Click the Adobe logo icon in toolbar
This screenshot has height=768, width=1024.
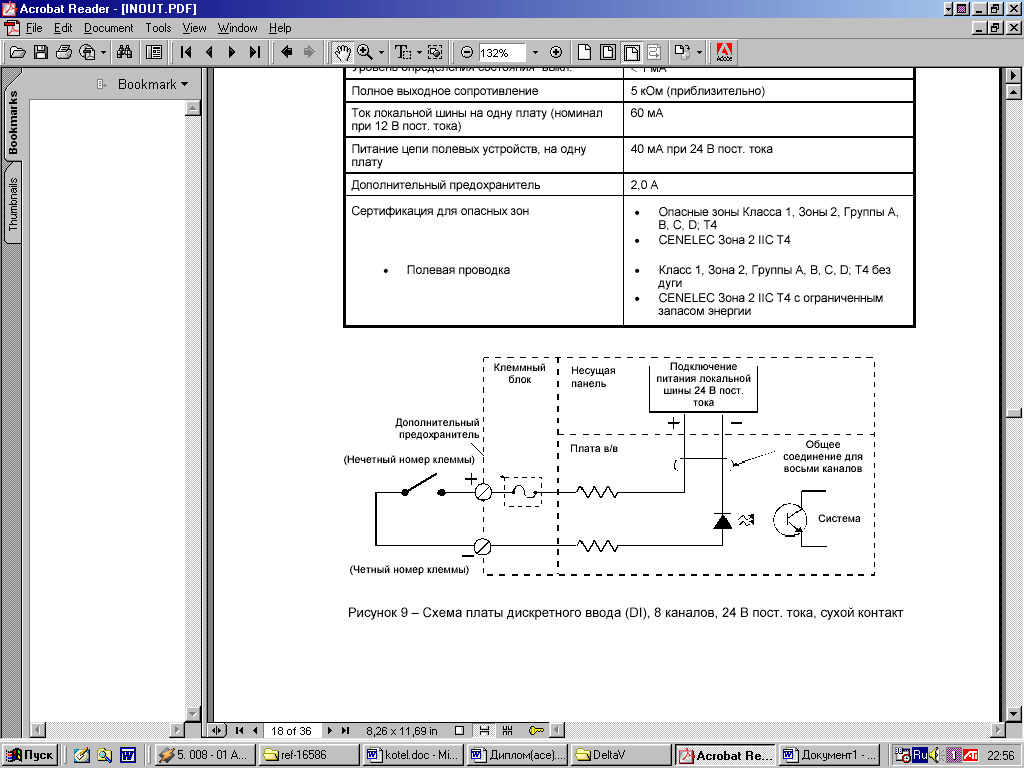point(724,52)
